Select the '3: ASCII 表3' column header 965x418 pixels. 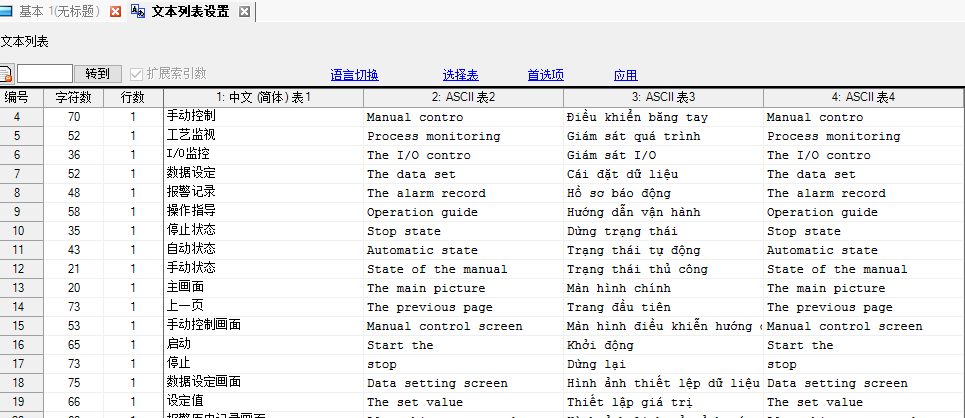pyautogui.click(x=662, y=97)
